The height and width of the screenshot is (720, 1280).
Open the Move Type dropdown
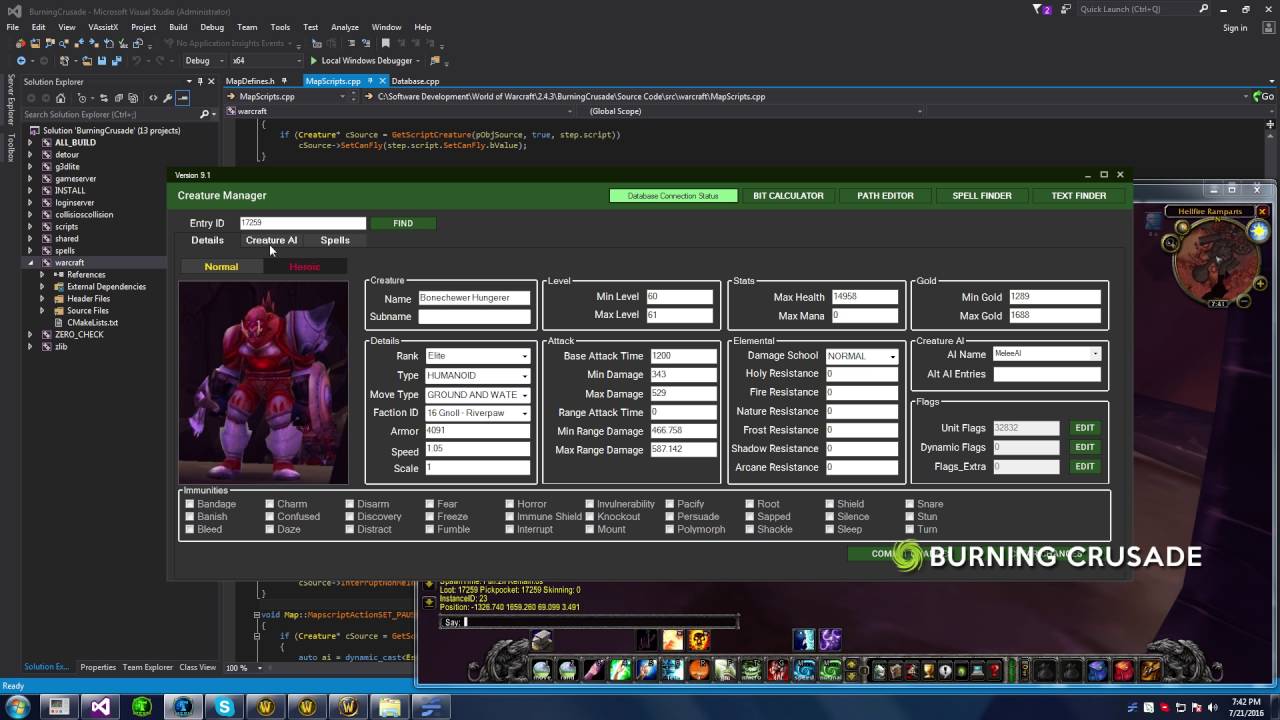point(477,394)
